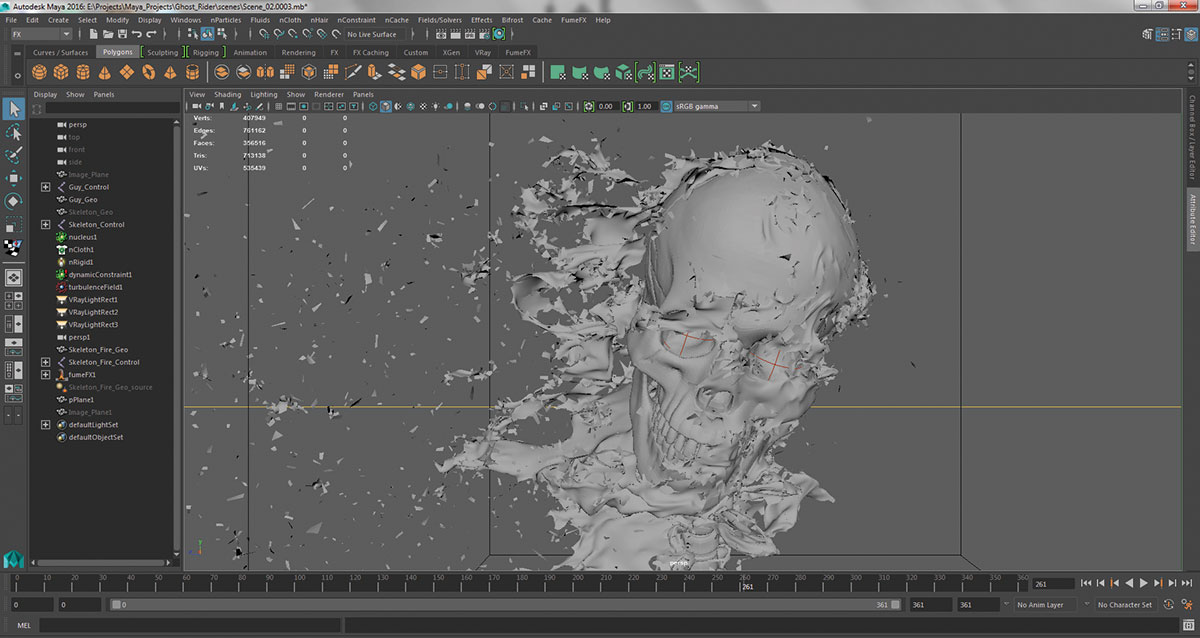Click the current frame field showing 261
Image resolution: width=1200 pixels, height=638 pixels.
point(1054,583)
